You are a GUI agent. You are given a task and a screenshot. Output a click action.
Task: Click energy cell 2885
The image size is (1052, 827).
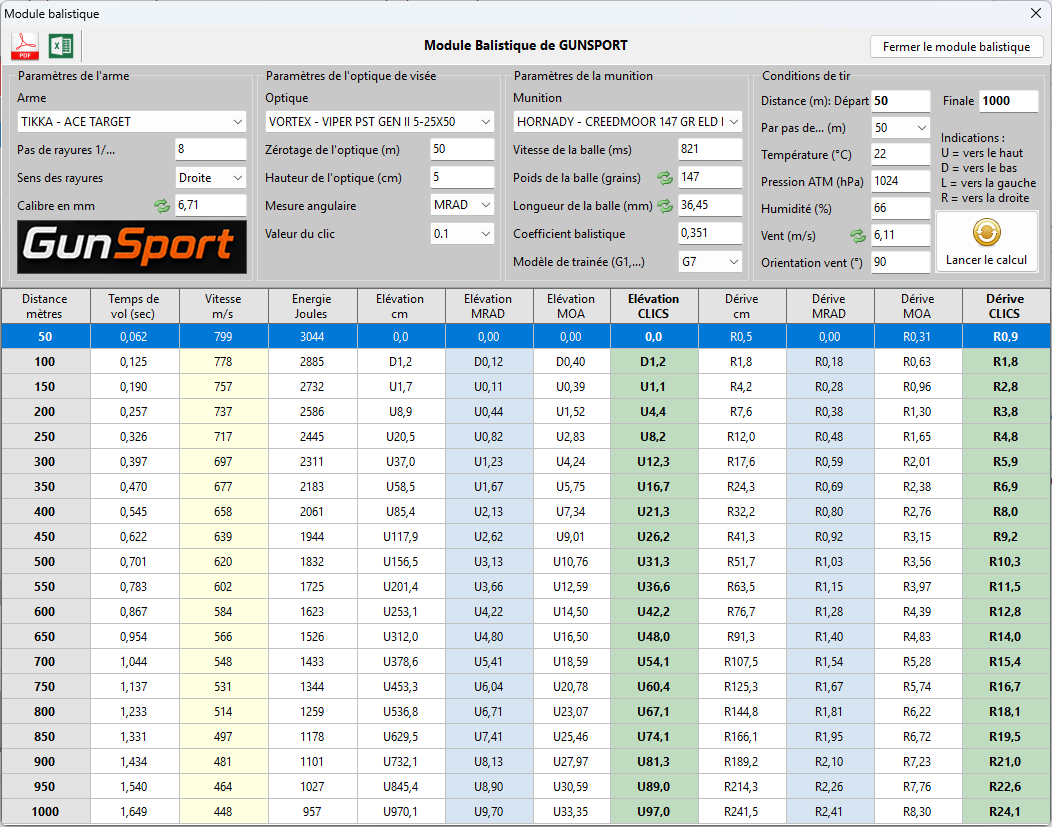point(312,362)
